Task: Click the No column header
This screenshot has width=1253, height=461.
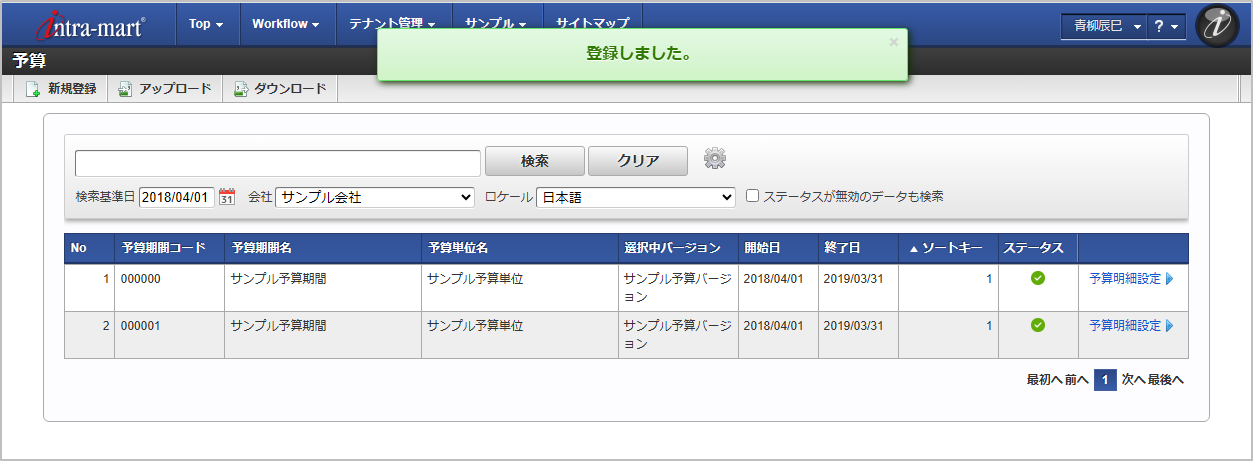Action: click(x=90, y=248)
